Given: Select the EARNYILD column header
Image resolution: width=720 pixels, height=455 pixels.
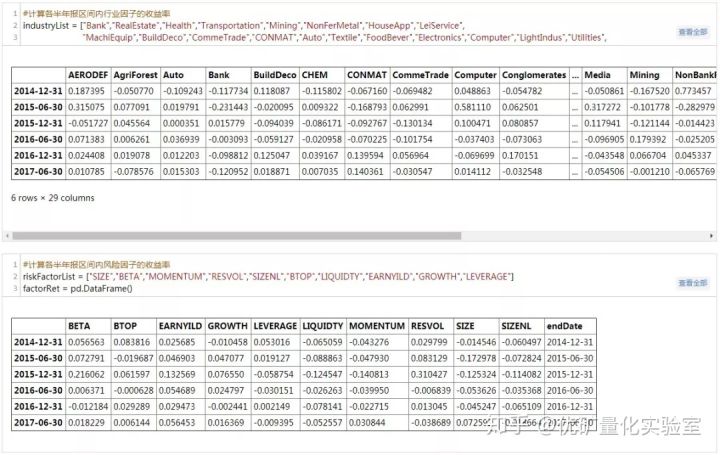Looking at the screenshot, I should pyautogui.click(x=180, y=326).
